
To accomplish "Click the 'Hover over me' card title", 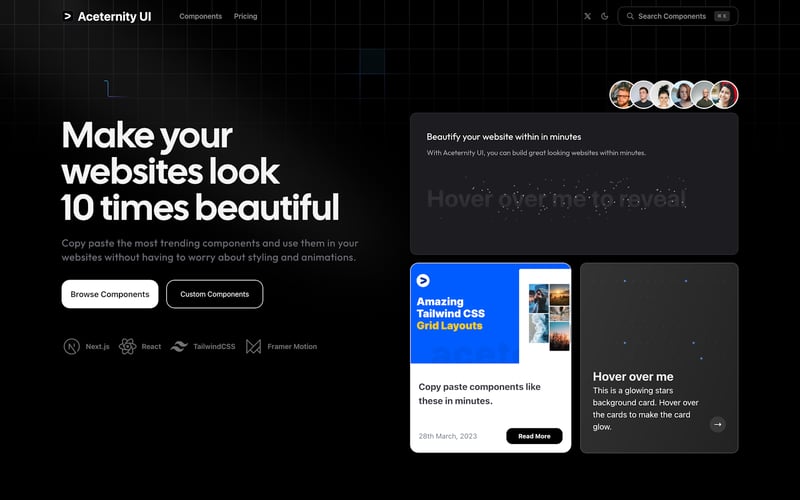I will pyautogui.click(x=633, y=377).
